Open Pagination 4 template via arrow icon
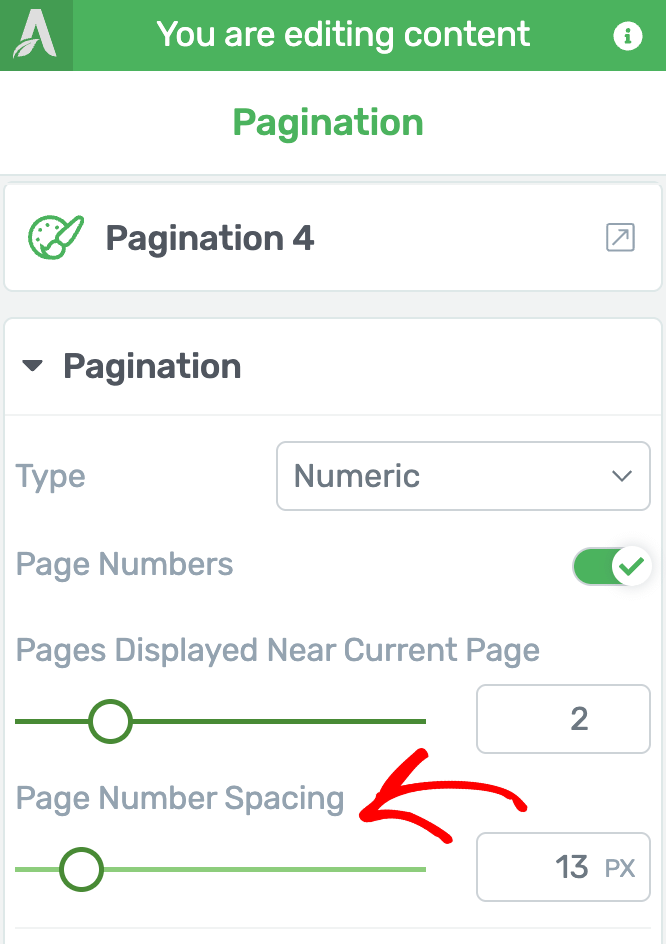Screen dimensions: 666x944 pyautogui.click(x=620, y=237)
